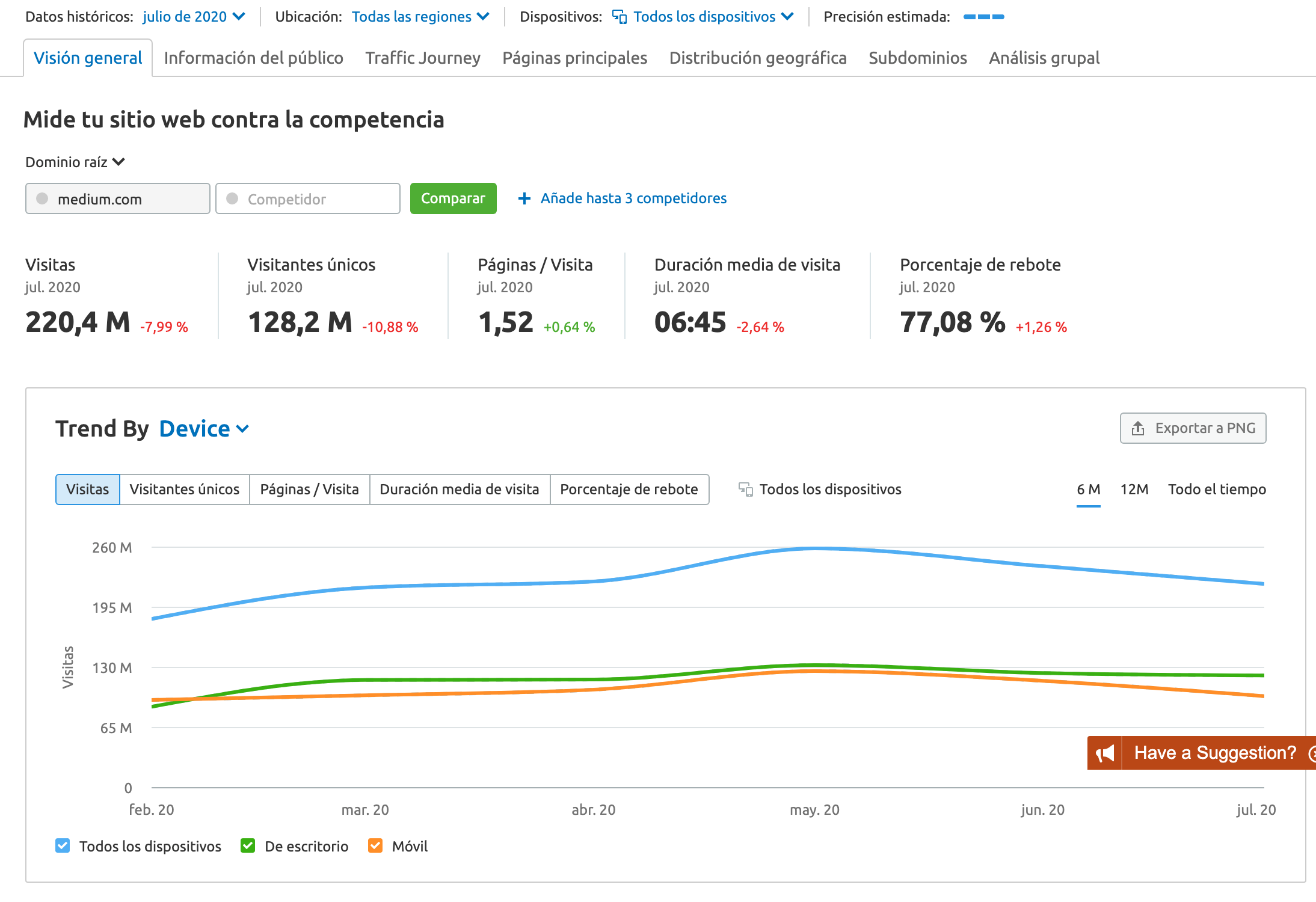
Task: Click the devices icon in the chart toolbar
Action: [746, 489]
